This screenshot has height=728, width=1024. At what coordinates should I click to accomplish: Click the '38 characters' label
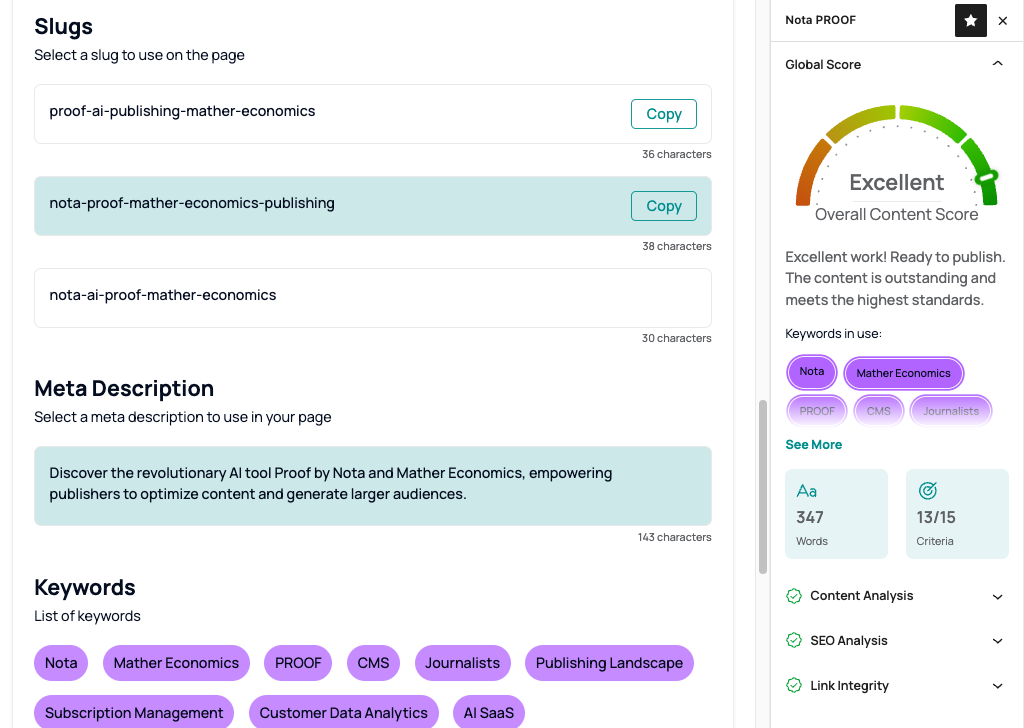(677, 246)
